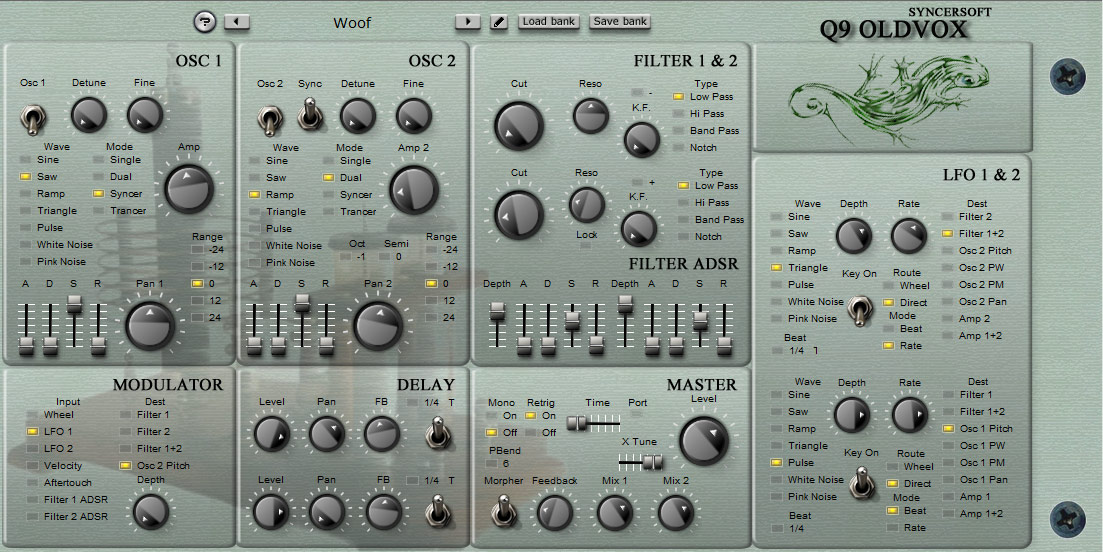Screen dimensions: 1103x552
Task: Click the Save bank button
Action: 620,21
